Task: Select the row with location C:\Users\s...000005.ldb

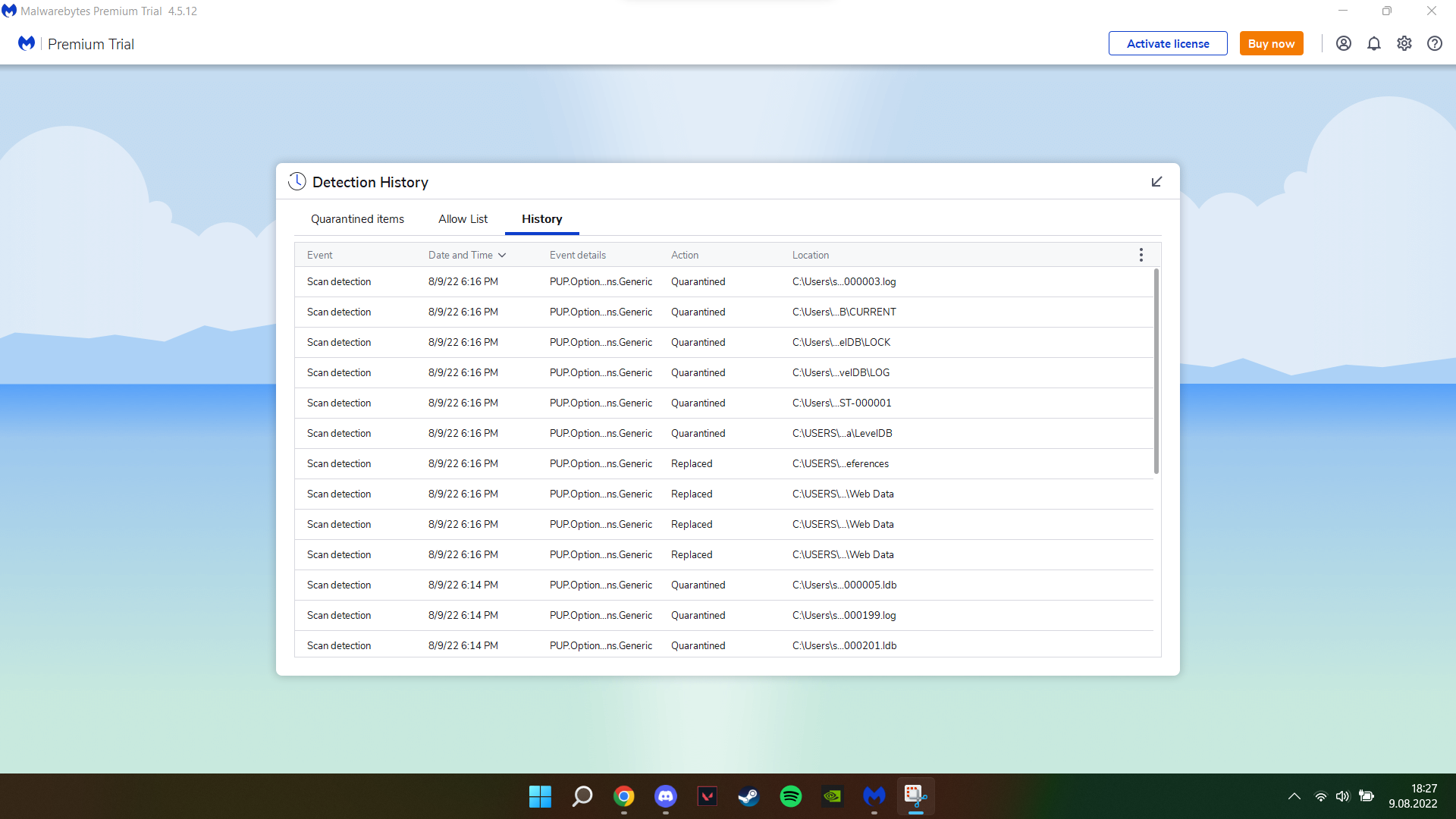Action: [724, 585]
